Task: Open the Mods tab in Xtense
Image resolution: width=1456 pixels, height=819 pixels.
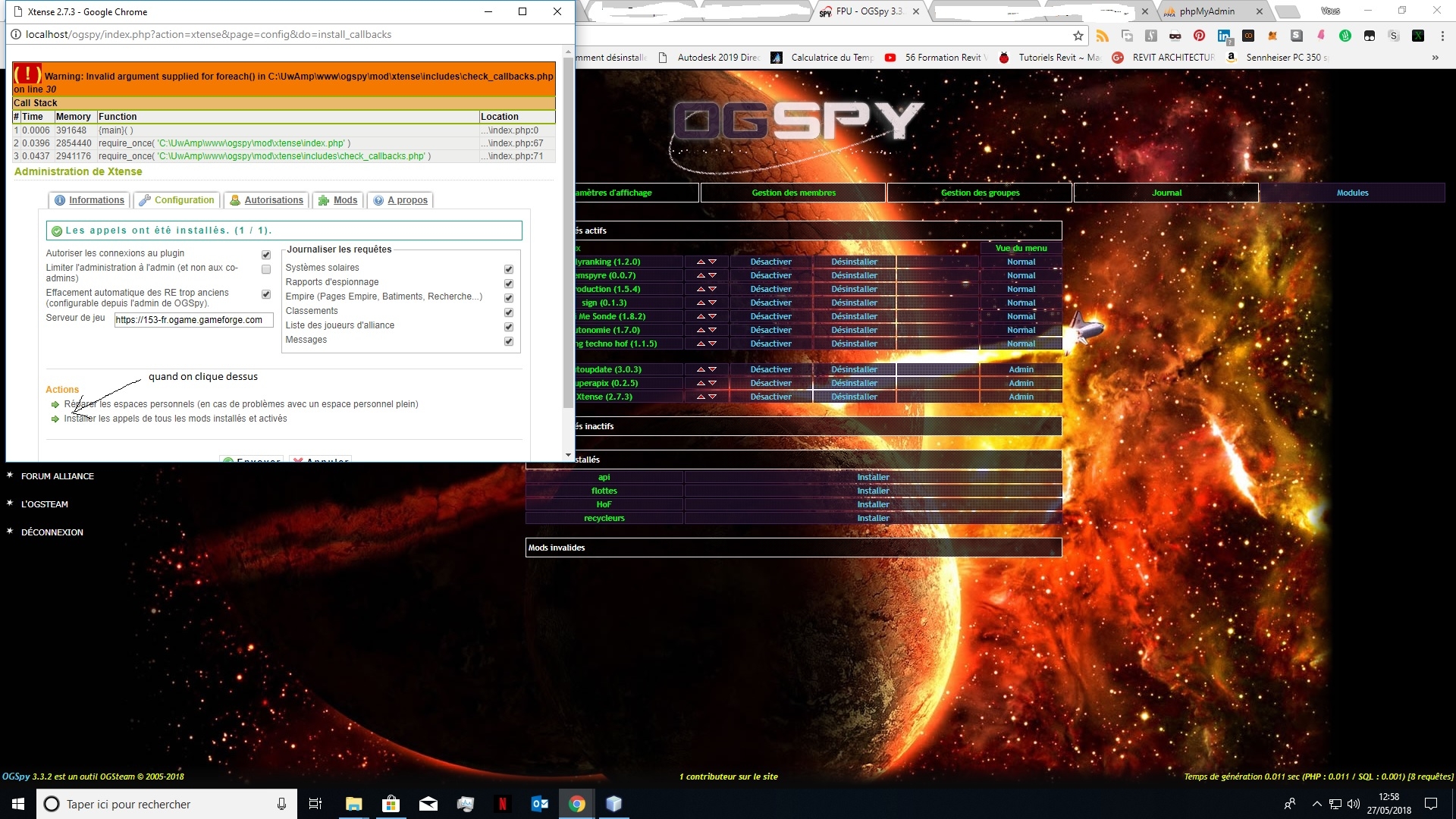Action: coord(338,200)
